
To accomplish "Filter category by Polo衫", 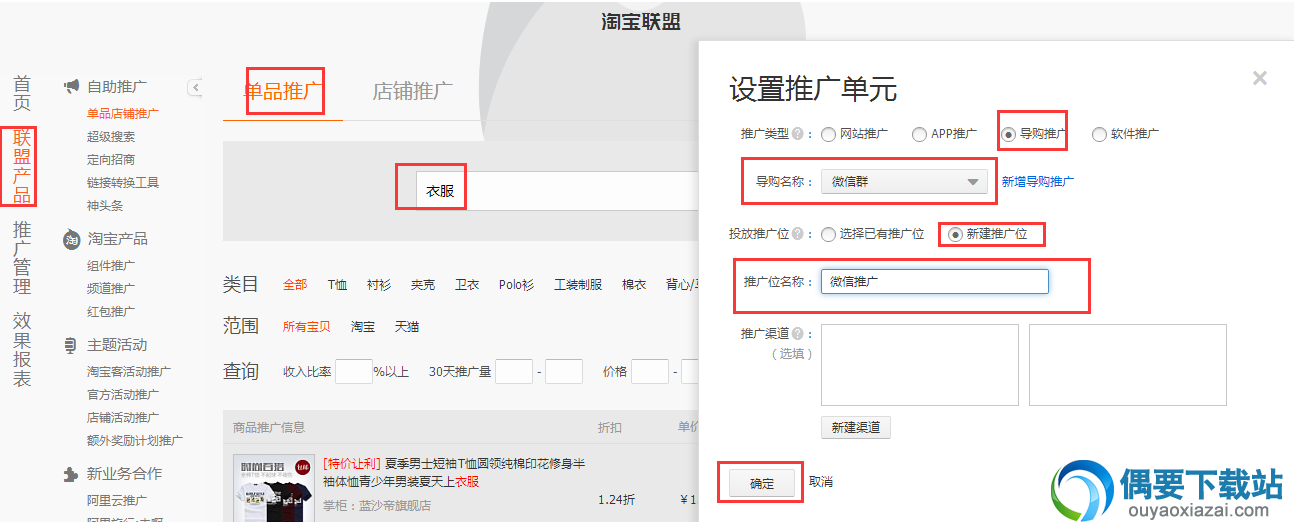I will click(517, 285).
